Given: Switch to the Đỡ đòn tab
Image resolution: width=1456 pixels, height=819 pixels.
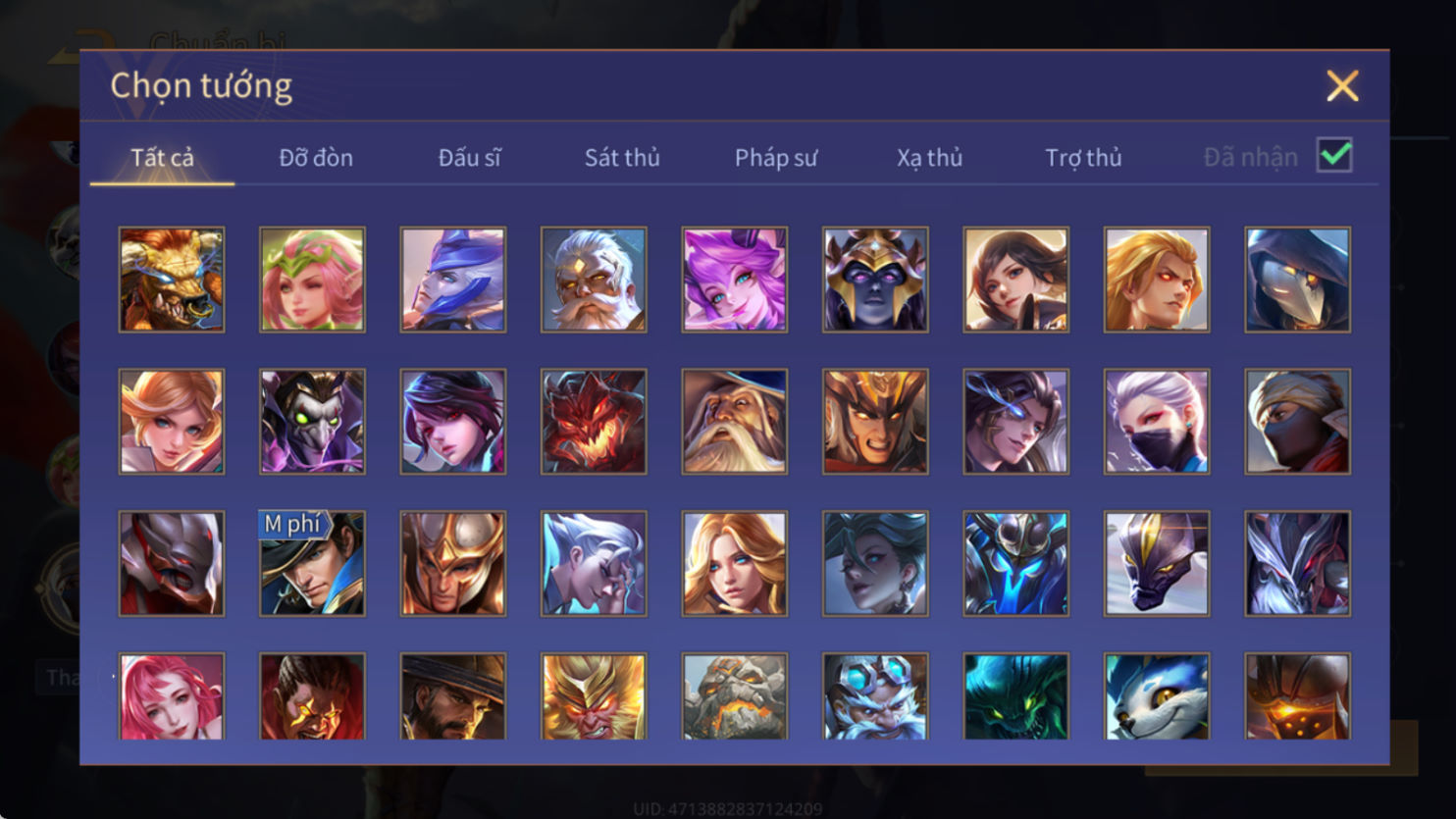Looking at the screenshot, I should (x=316, y=157).
